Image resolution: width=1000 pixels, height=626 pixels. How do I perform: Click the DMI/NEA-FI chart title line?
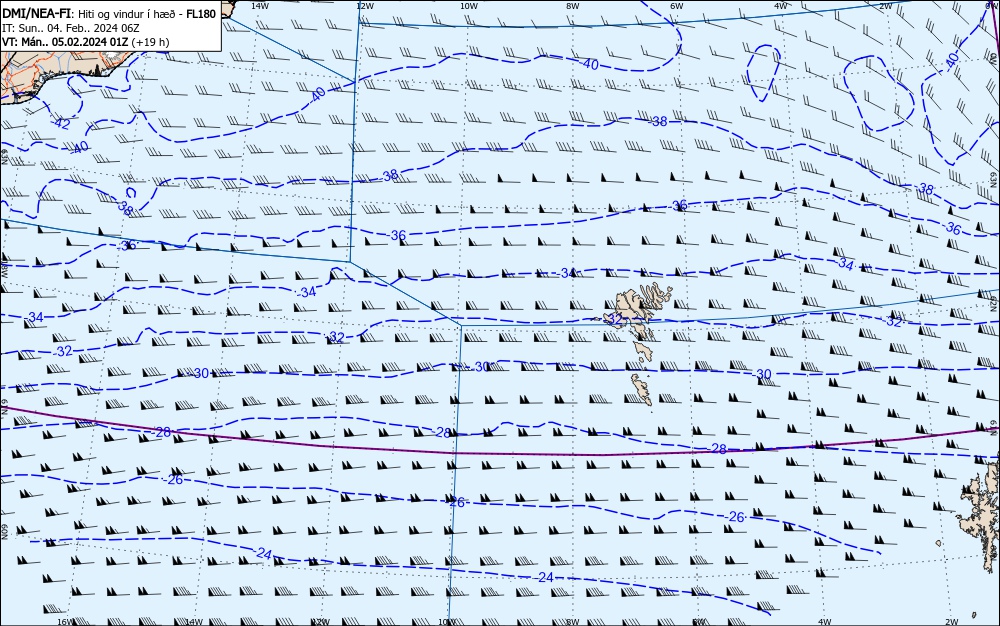pos(109,14)
